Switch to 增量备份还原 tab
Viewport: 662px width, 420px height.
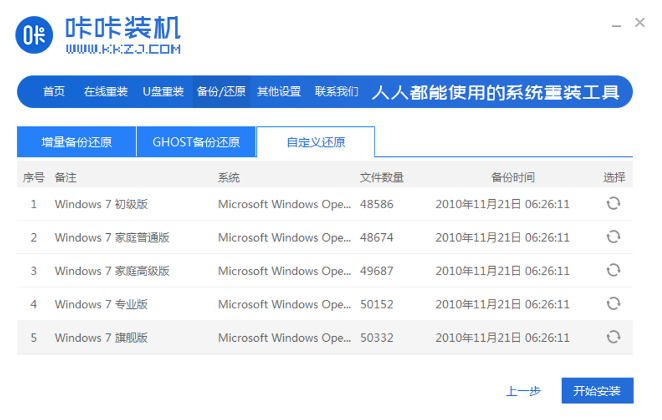(x=76, y=142)
